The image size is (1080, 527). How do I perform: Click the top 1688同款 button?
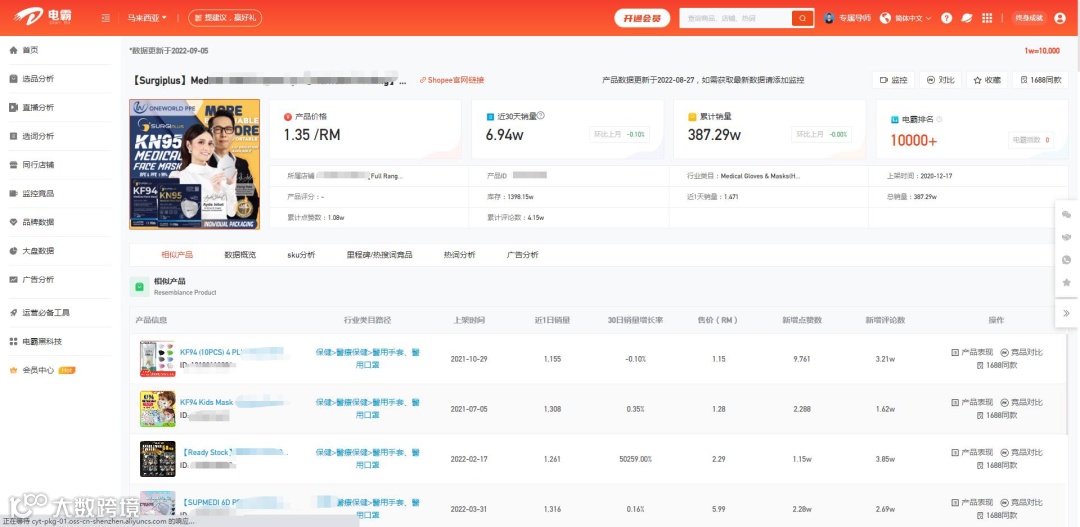tap(1040, 80)
